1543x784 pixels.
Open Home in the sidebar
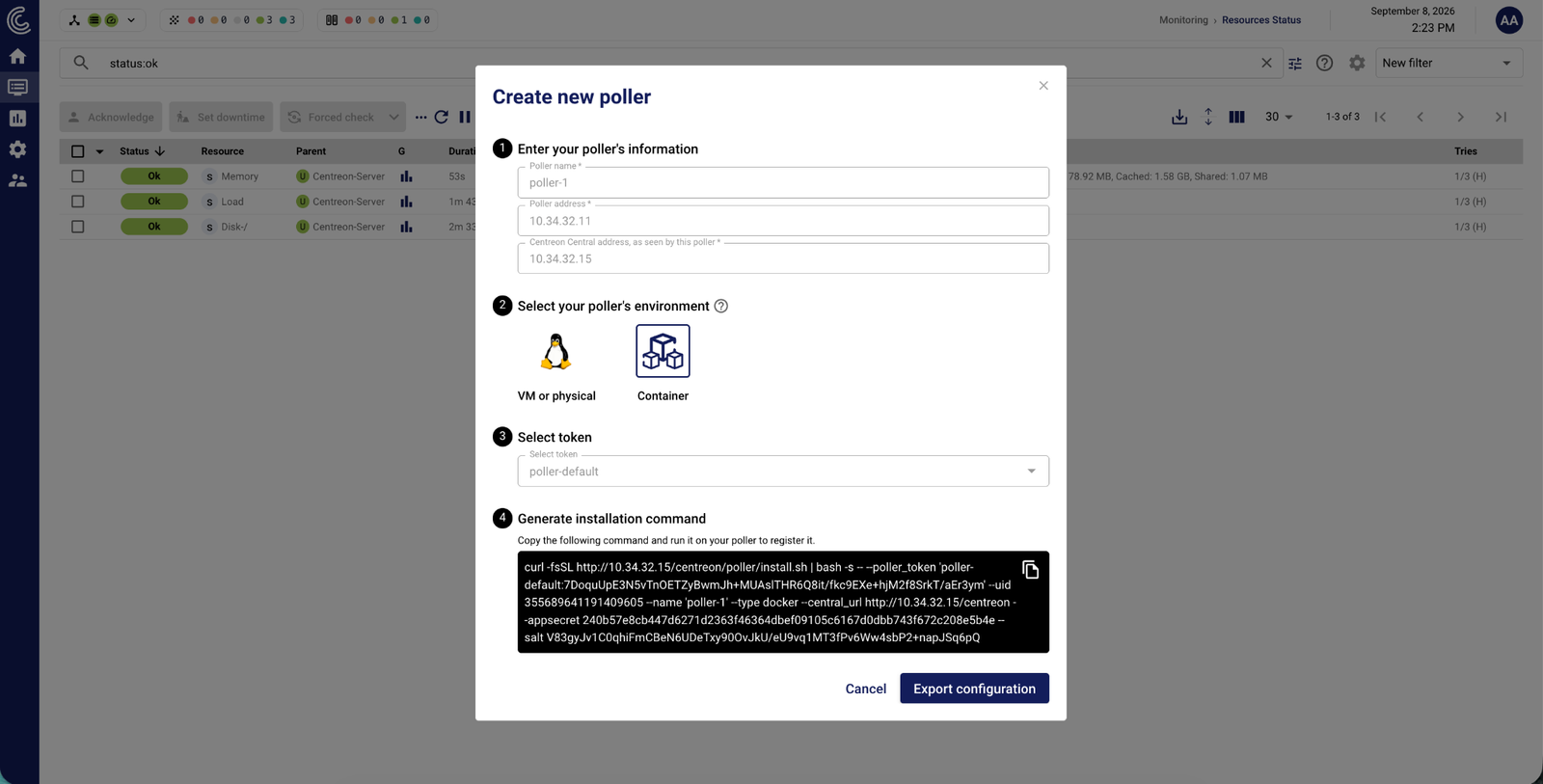(x=17, y=57)
